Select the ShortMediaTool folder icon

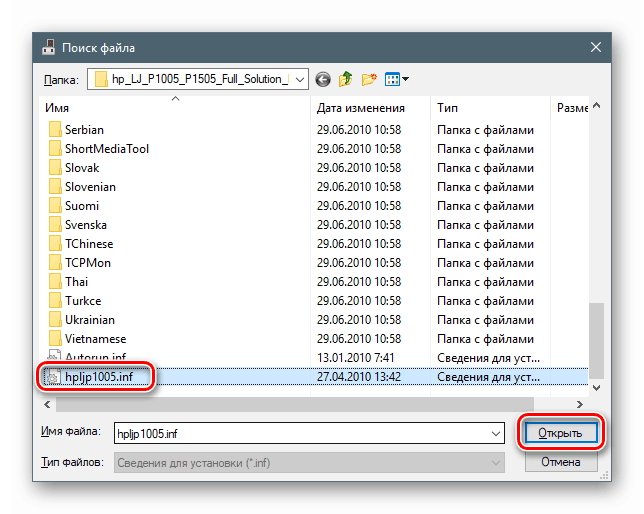coord(55,148)
